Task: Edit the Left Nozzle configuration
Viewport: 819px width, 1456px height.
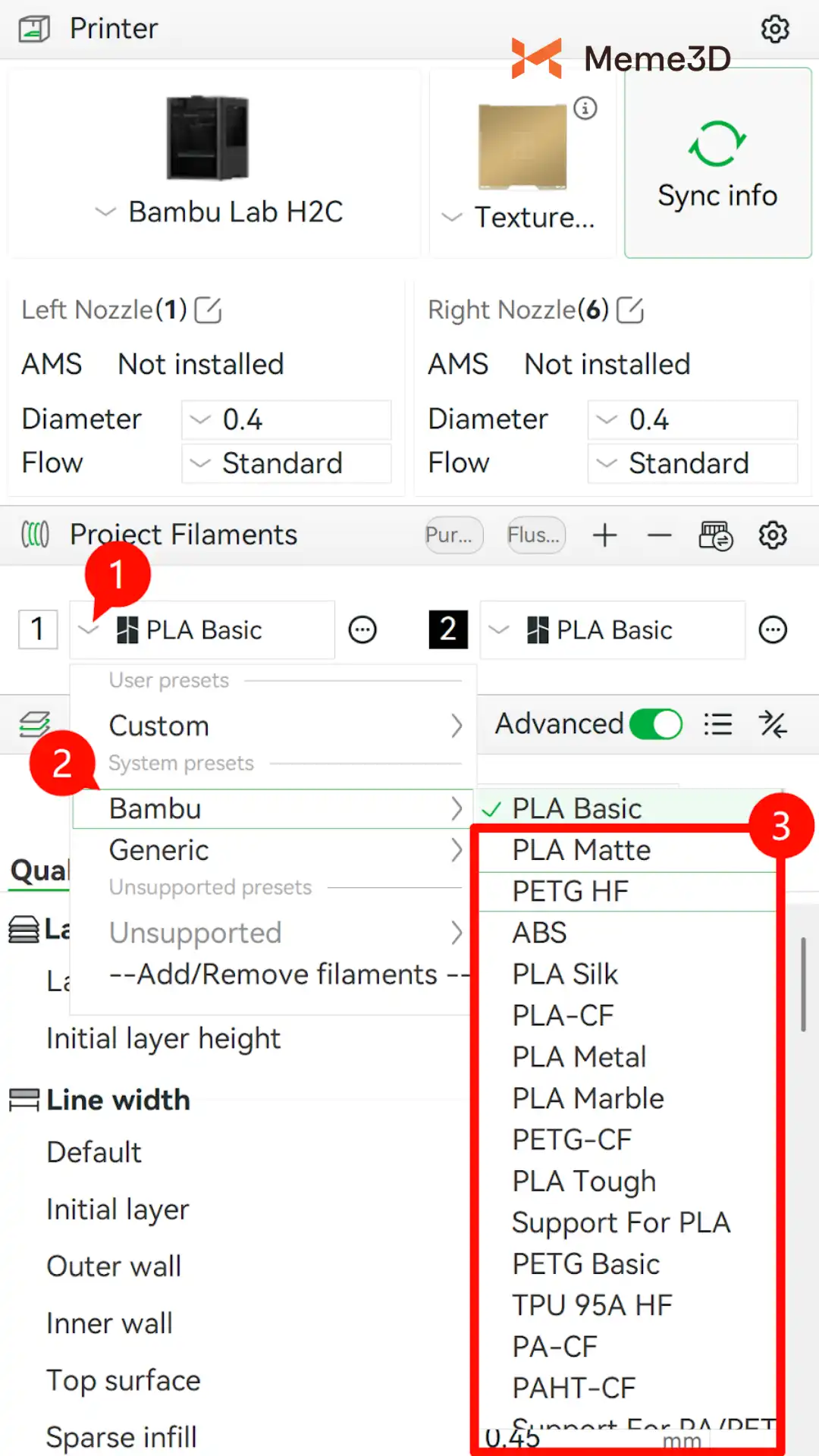Action: click(209, 310)
